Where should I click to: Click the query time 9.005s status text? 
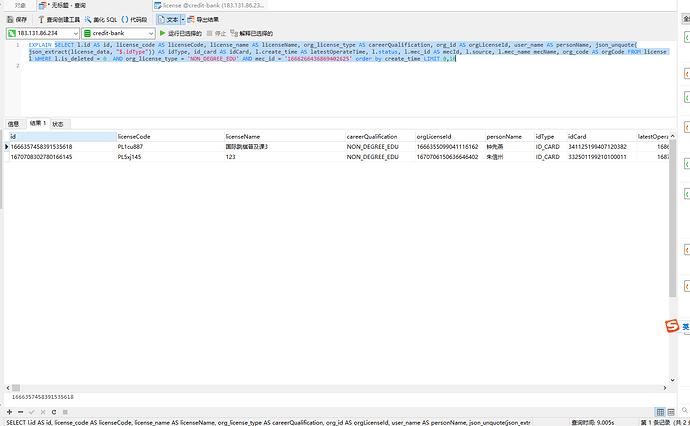592,422
